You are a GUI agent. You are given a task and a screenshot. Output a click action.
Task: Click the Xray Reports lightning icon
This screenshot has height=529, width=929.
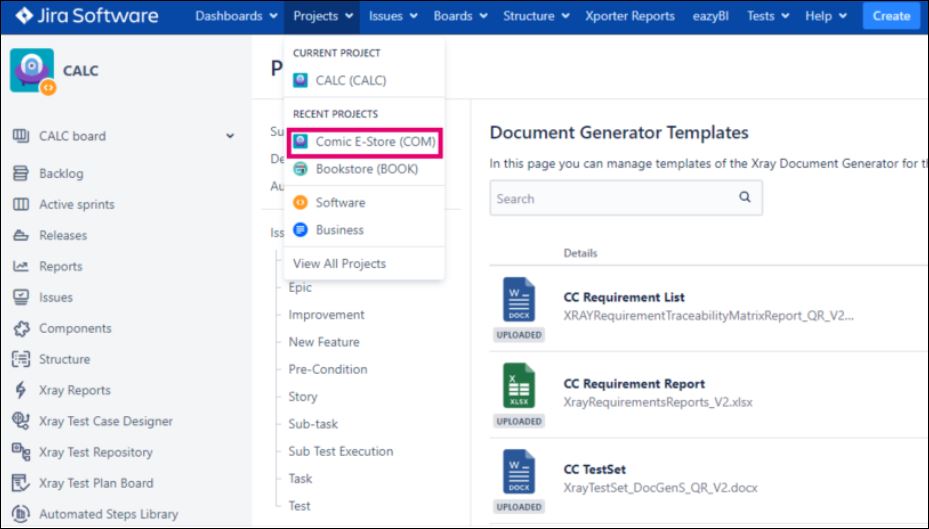click(x=20, y=390)
